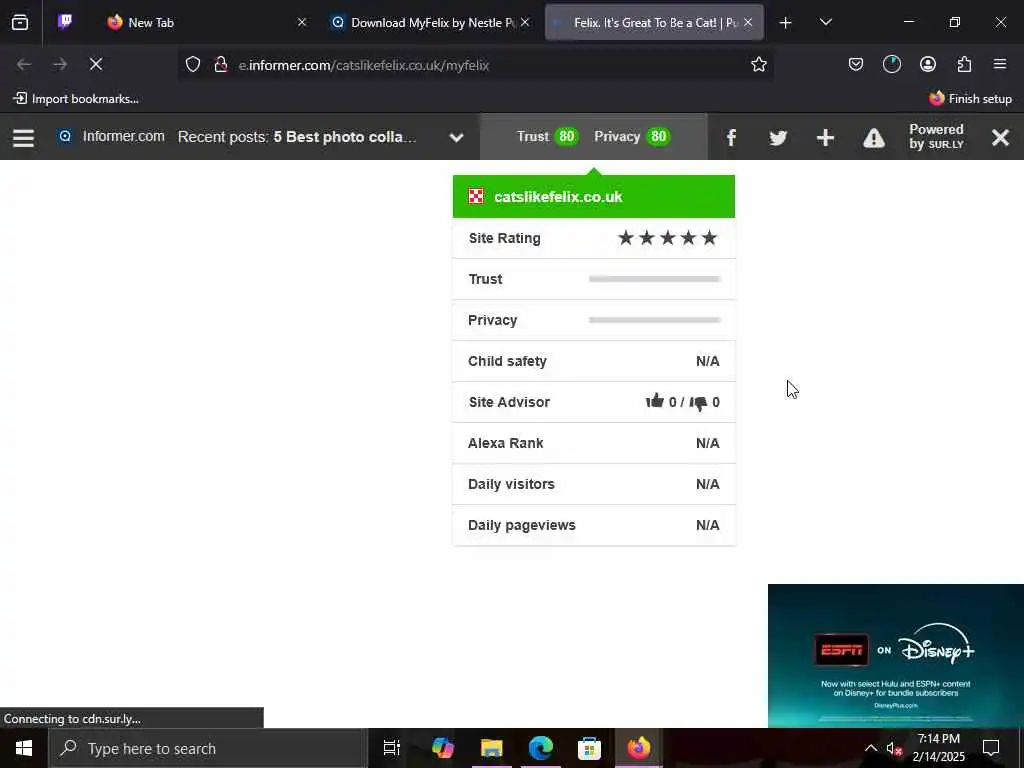Click the Firefox taskbar icon
This screenshot has height=768, width=1024.
639,748
